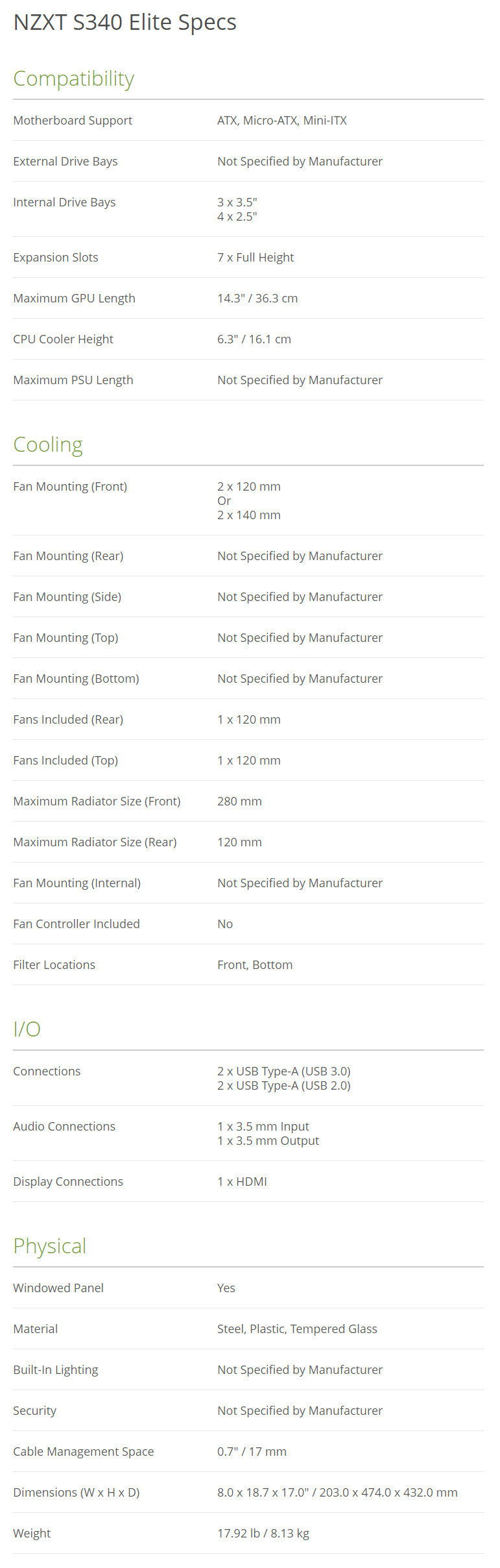Select the Compatibility section heading

pyautogui.click(x=74, y=79)
